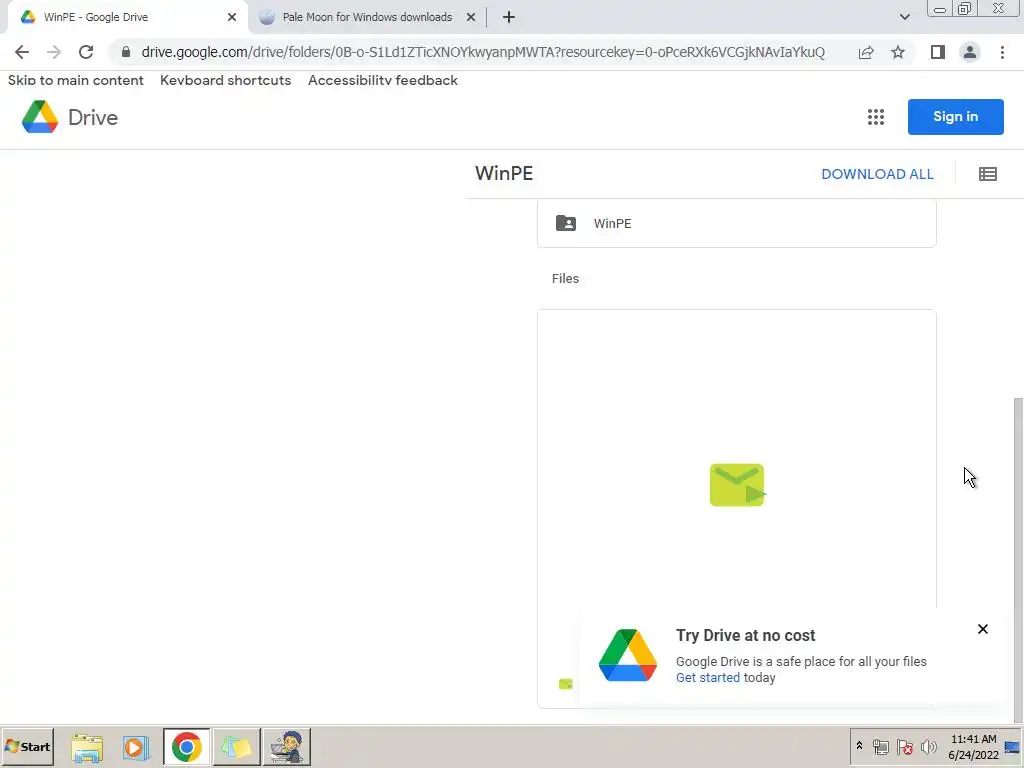This screenshot has width=1024, height=768.
Task: Click the Get started link
Action: 708,678
